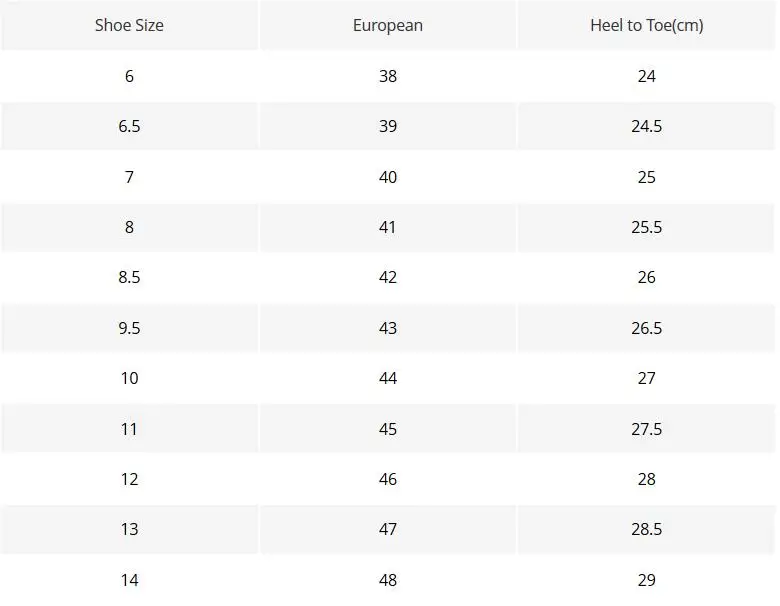
Task: Click the 24 heel to toe value
Action: (647, 76)
